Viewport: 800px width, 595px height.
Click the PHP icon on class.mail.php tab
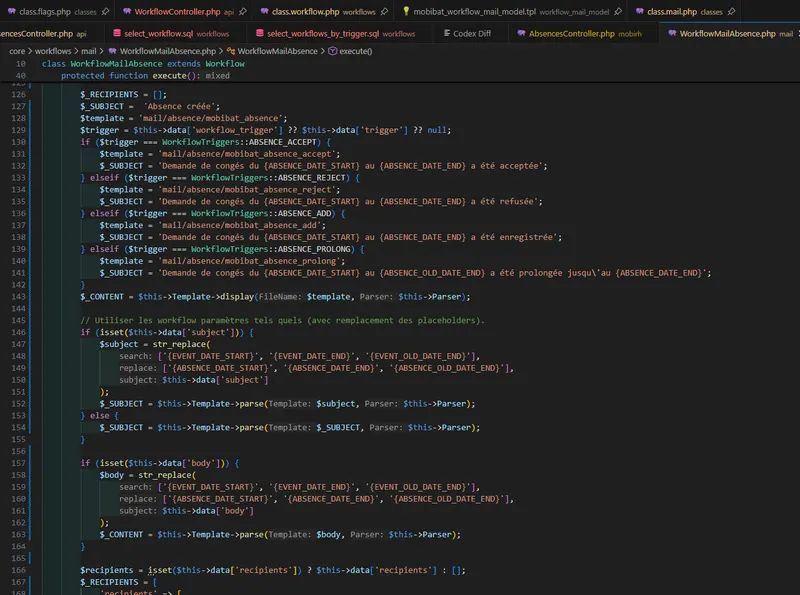(639, 11)
